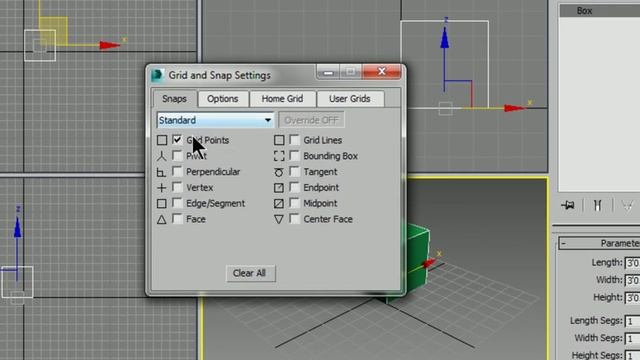
Task: Click the Width Segs value field
Action: point(632,339)
